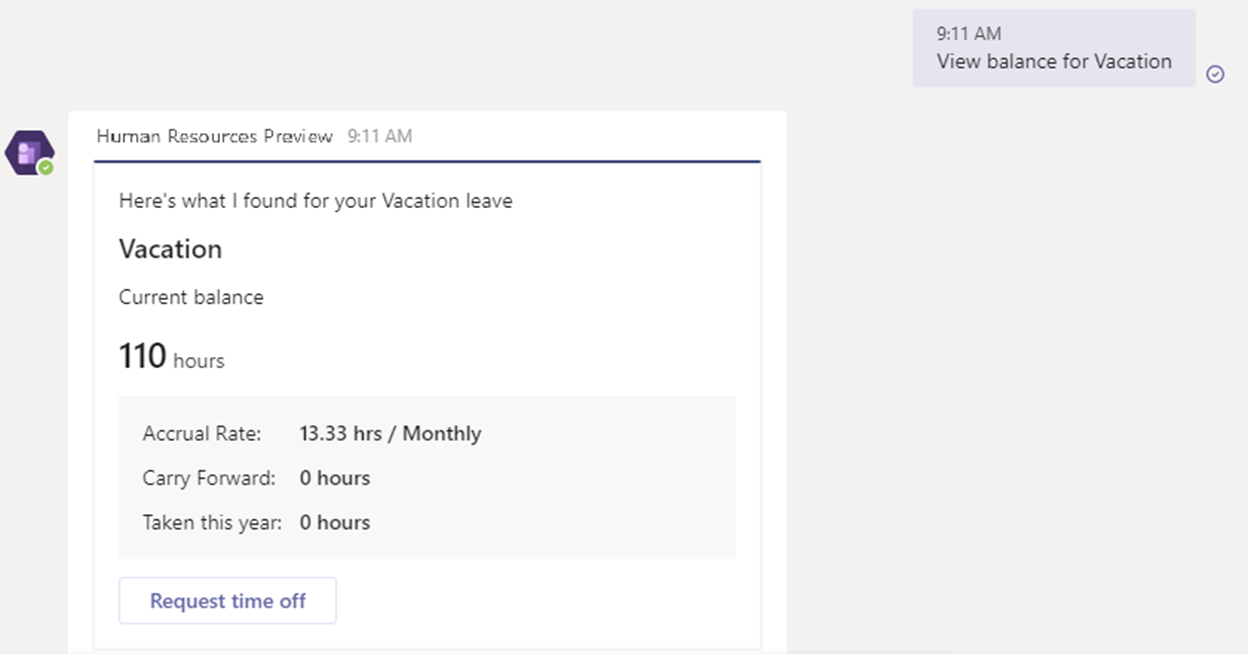Viewport: 1248px width, 654px height.
Task: Click the sent message's 9:11 AM time
Action: point(969,34)
